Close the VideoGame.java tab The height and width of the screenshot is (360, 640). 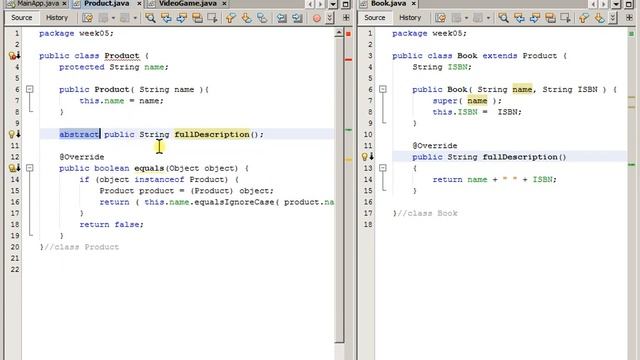click(224, 3)
